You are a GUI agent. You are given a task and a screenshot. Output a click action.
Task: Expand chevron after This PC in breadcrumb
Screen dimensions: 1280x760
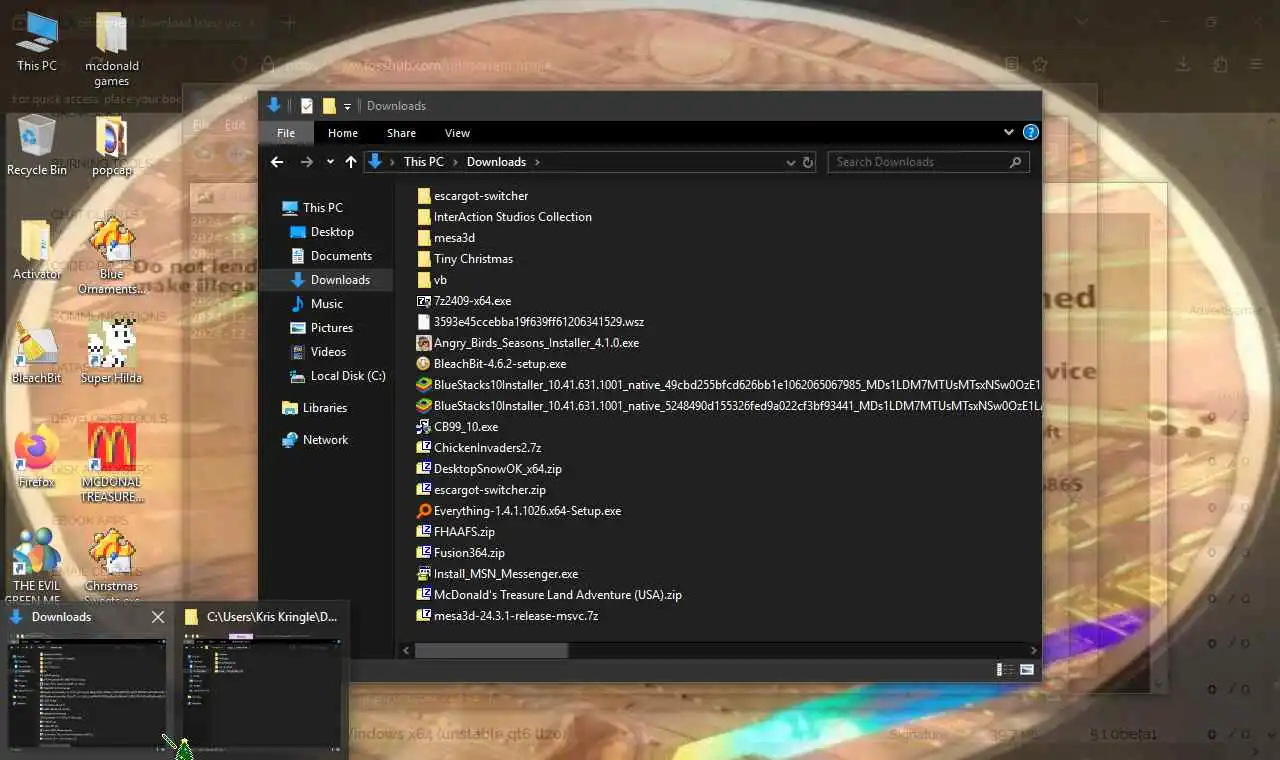455,162
